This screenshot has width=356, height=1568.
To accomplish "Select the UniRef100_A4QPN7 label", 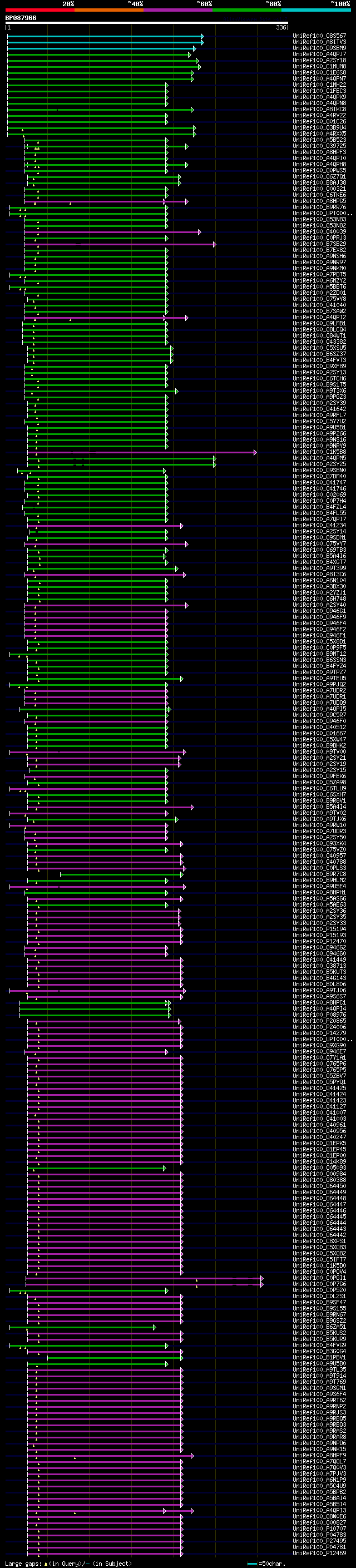I will [x=319, y=78].
